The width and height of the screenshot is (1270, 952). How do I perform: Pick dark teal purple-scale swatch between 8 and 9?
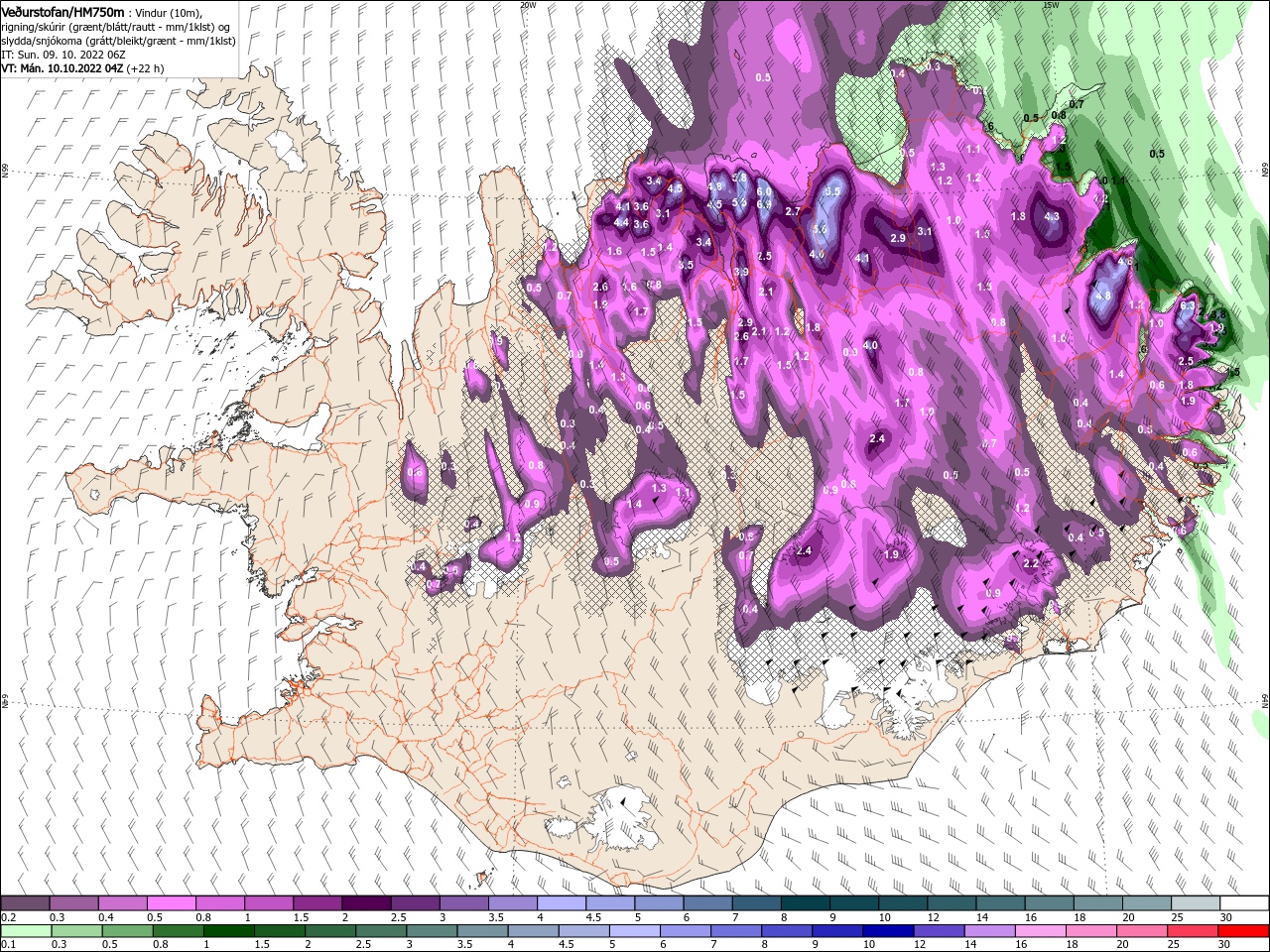tap(806, 903)
